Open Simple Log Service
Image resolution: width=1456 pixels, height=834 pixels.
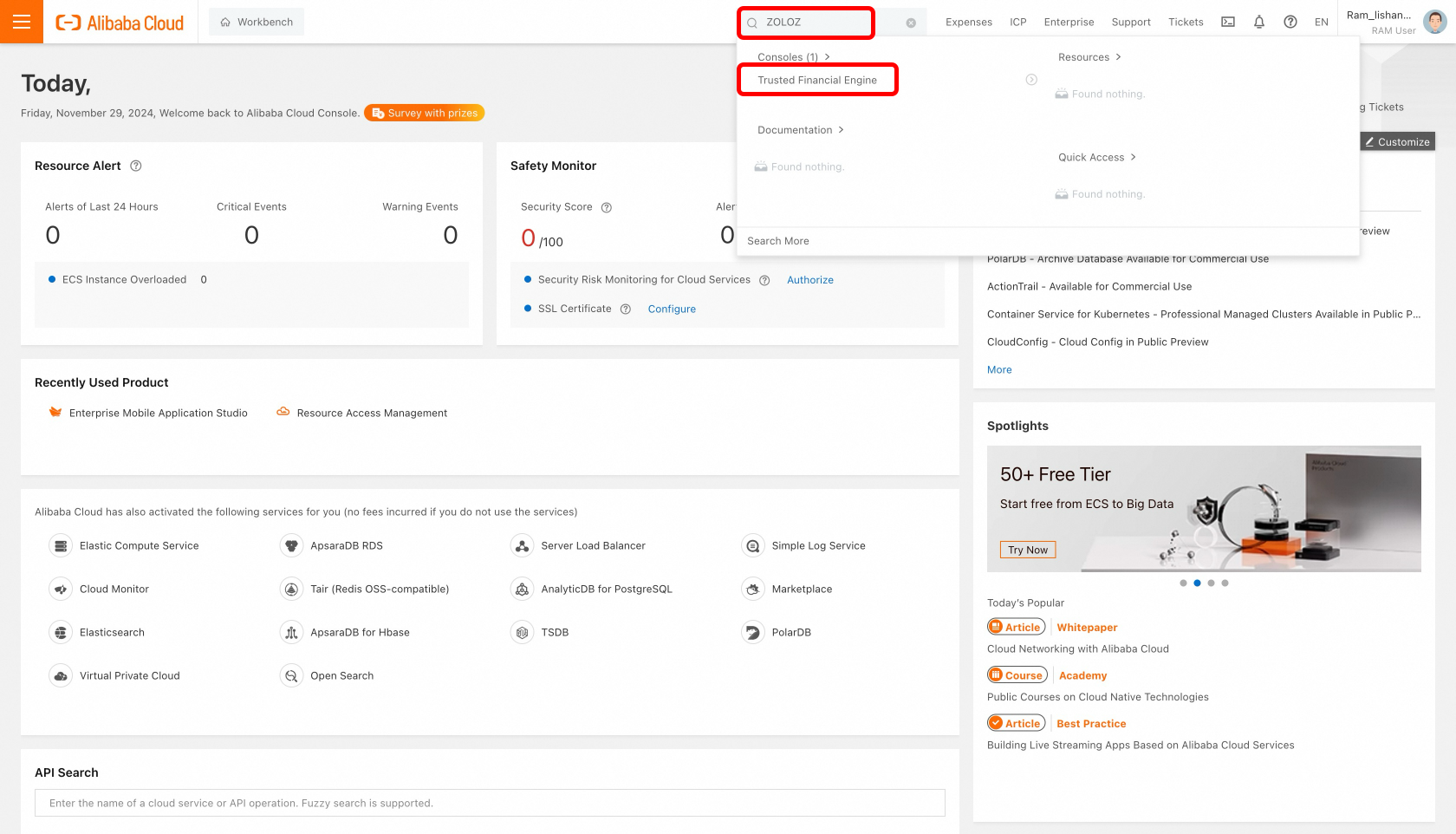coord(803,546)
